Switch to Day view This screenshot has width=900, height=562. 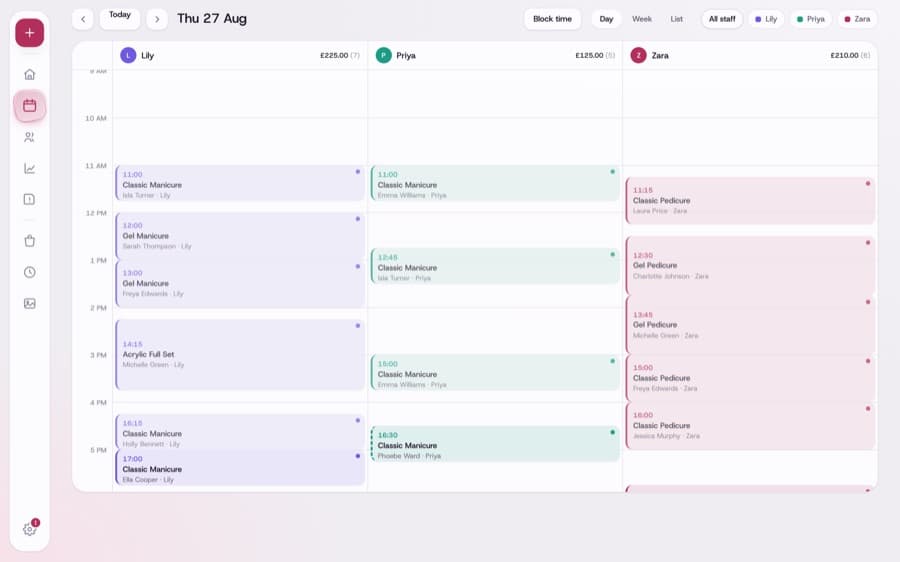pyautogui.click(x=606, y=19)
